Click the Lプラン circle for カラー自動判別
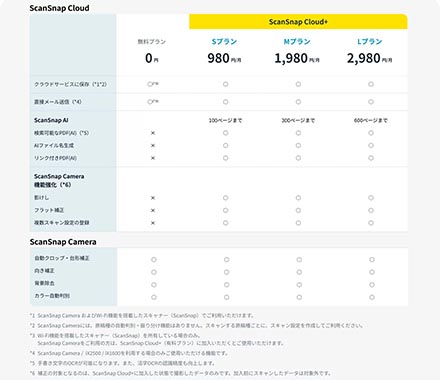Viewport: 440px width, 380px height. click(372, 297)
